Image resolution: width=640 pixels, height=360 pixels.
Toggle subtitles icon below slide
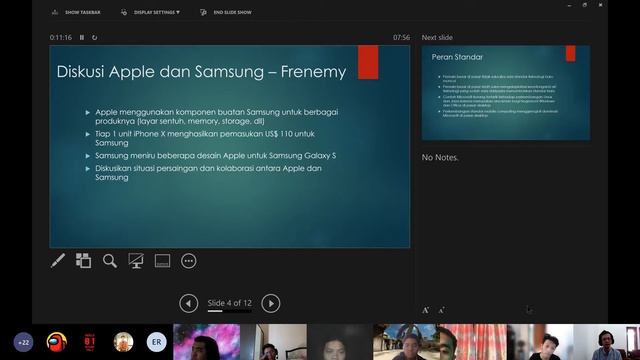(x=162, y=261)
